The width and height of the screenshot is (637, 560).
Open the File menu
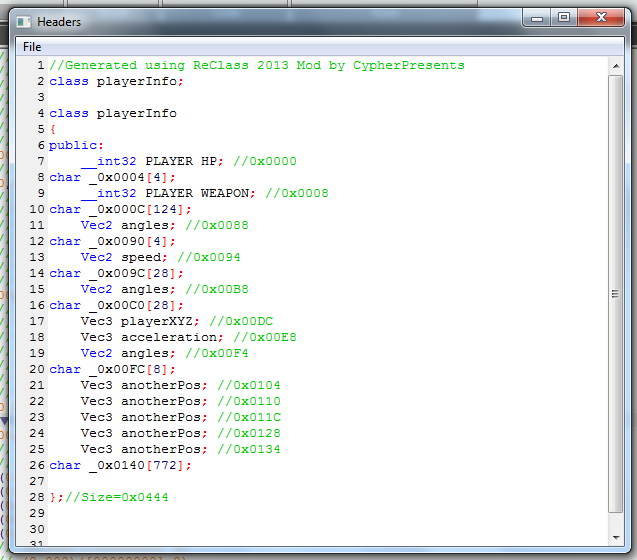(x=32, y=47)
